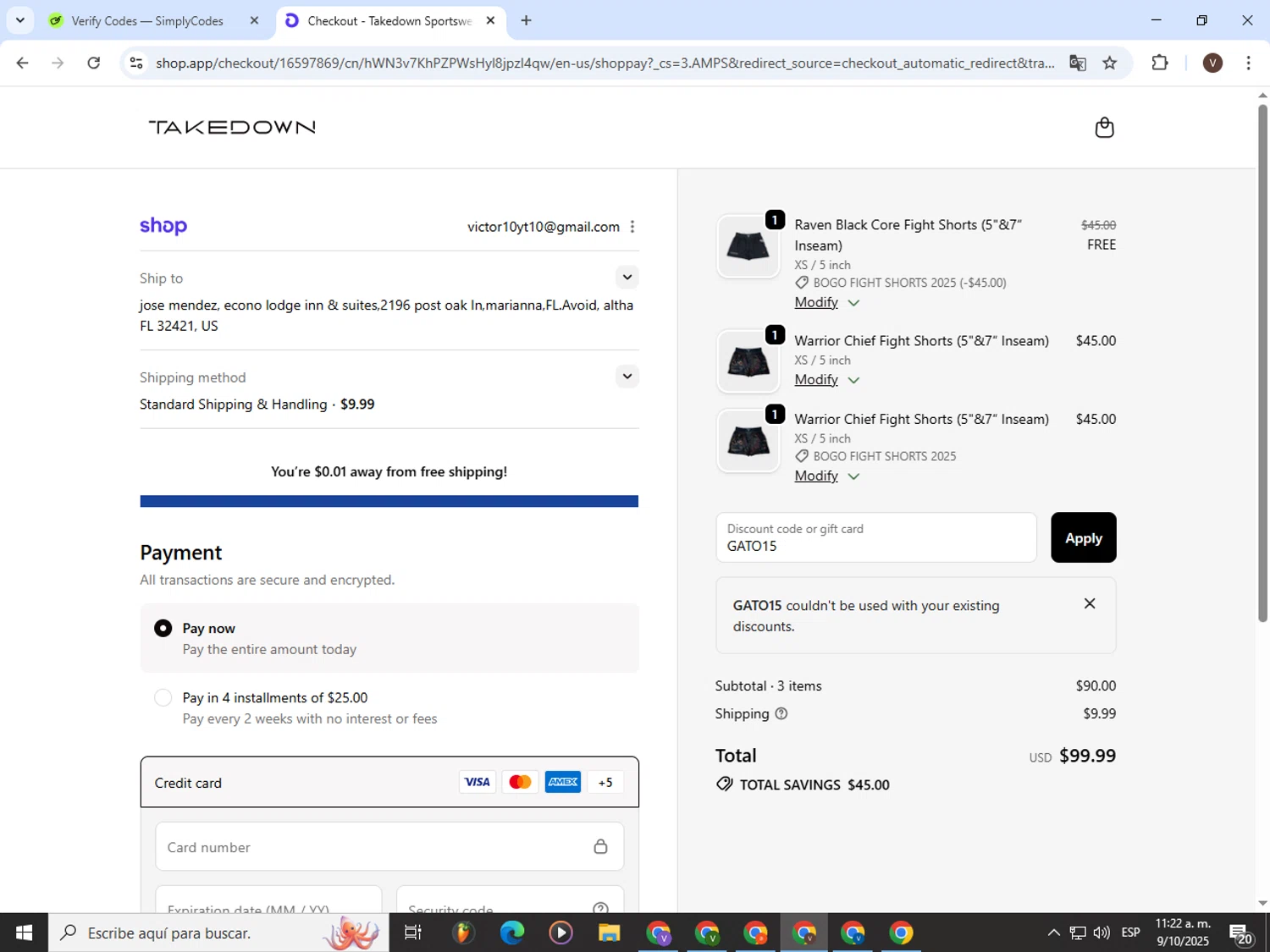Image resolution: width=1270 pixels, height=952 pixels.
Task: Launch Microsoft Edge from taskbar
Action: [511, 933]
